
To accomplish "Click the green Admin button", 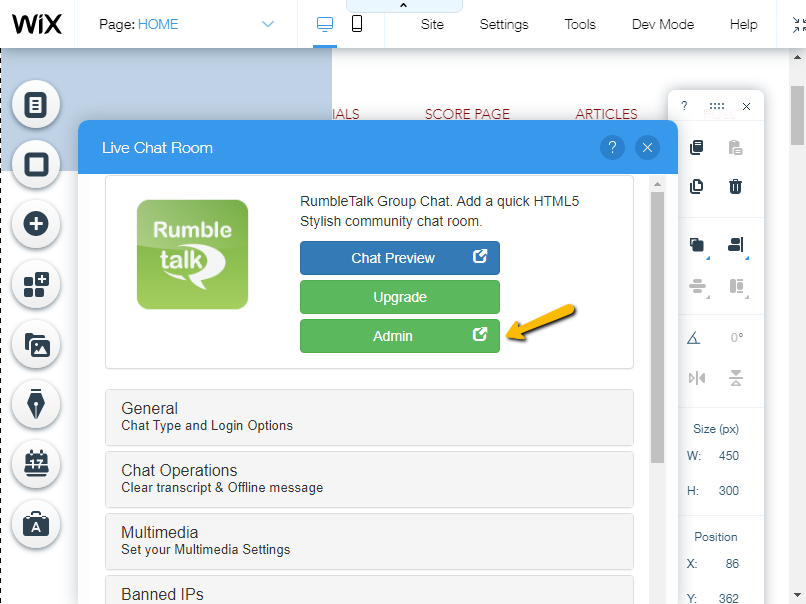I will point(399,336).
